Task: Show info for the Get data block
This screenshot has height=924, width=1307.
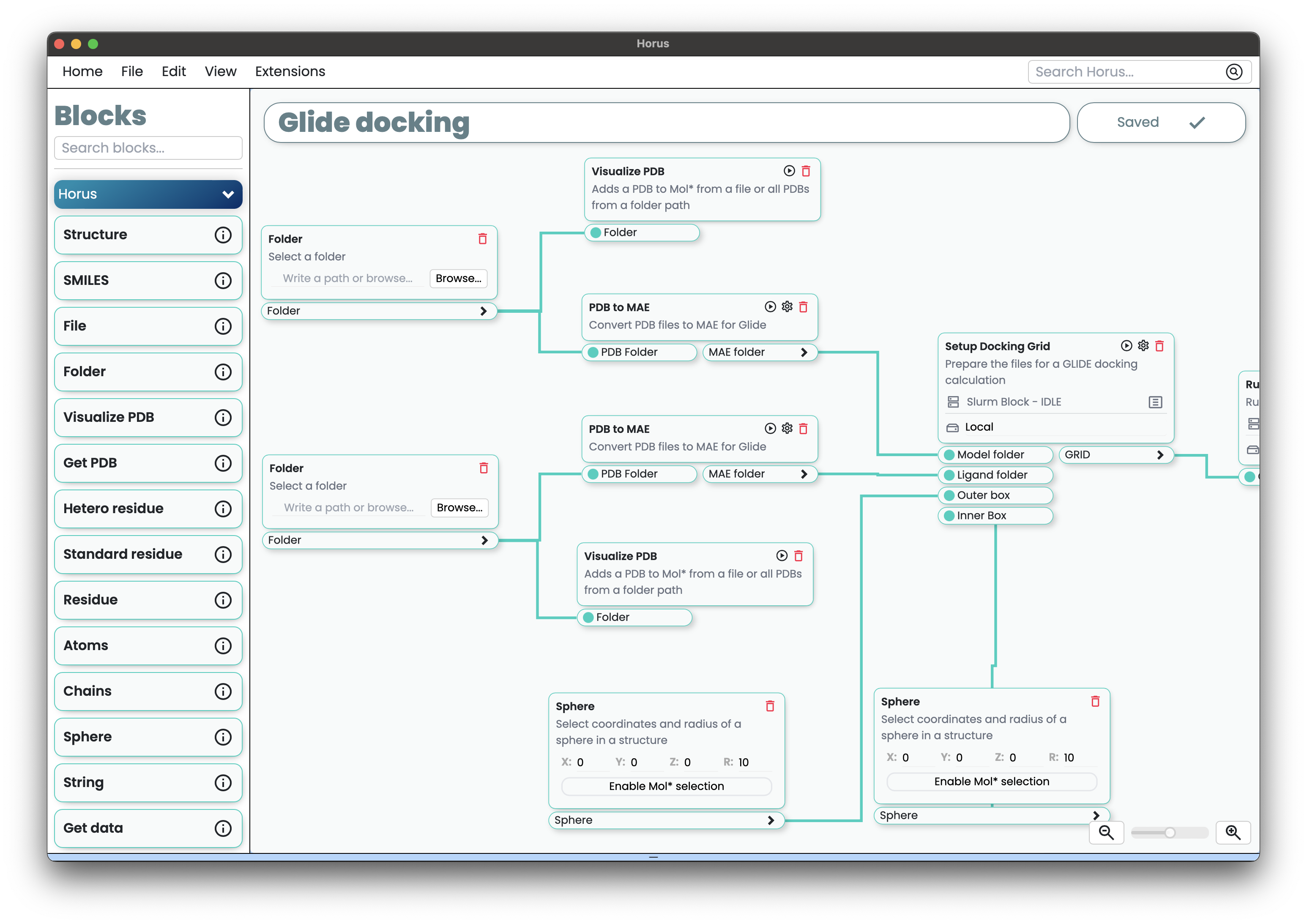Action: coord(223,828)
